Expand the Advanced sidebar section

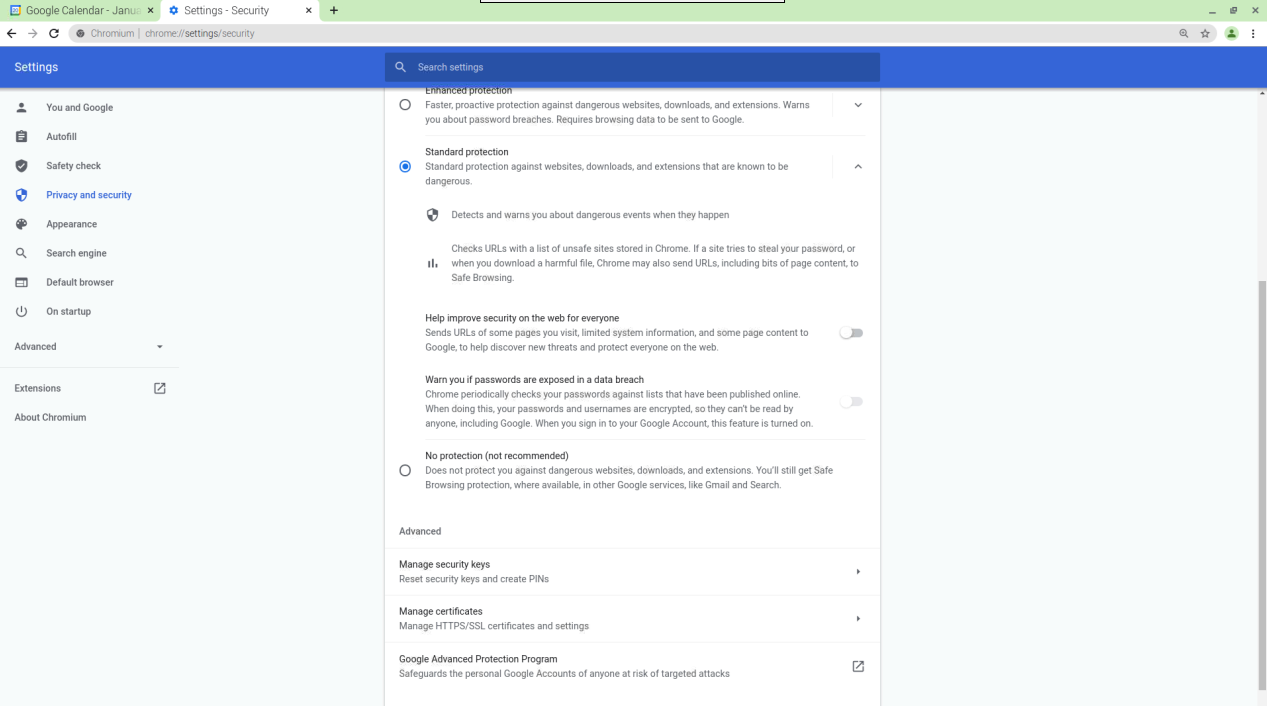89,346
